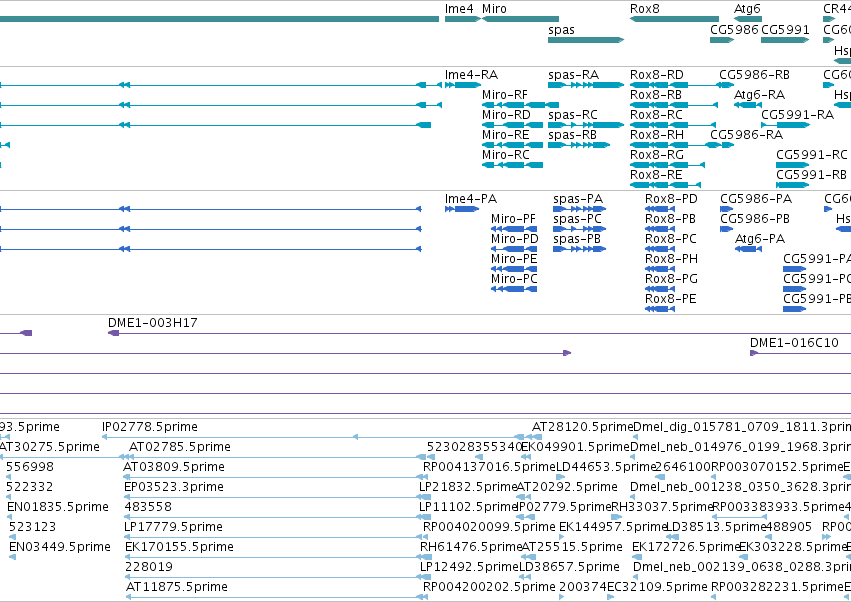Open the Rox8-RG transcript label
The width and height of the screenshot is (851, 602).
pos(657,155)
